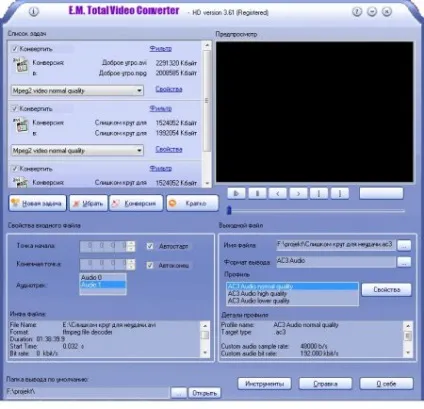
Task: Click Убрать button
Action: point(88,203)
